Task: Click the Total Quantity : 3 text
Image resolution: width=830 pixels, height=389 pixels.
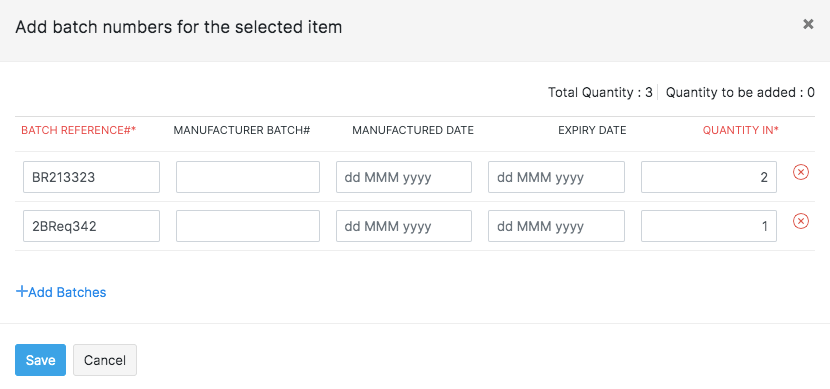Action: [600, 93]
